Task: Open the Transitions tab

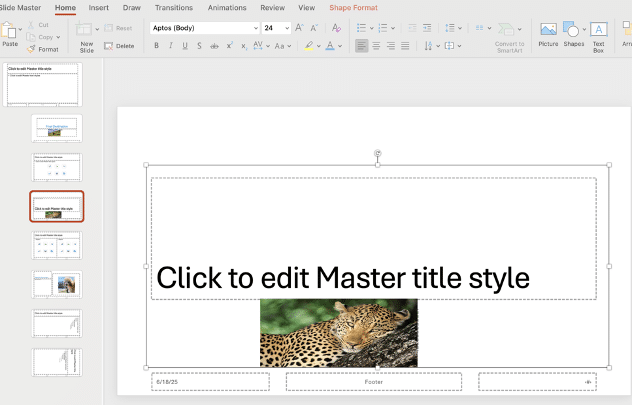Action: [x=174, y=7]
